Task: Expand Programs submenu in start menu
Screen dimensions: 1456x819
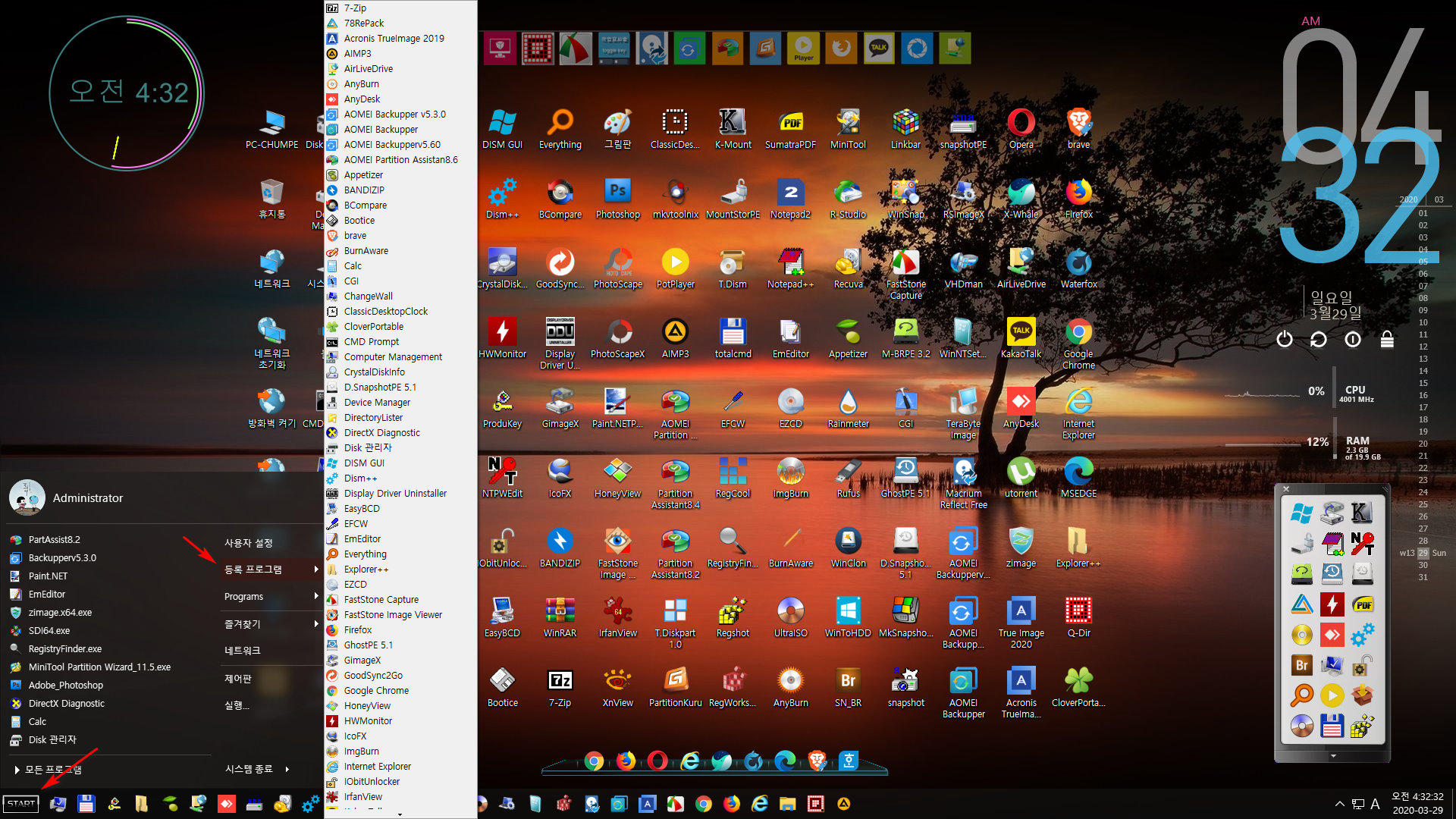Action: coord(271,597)
